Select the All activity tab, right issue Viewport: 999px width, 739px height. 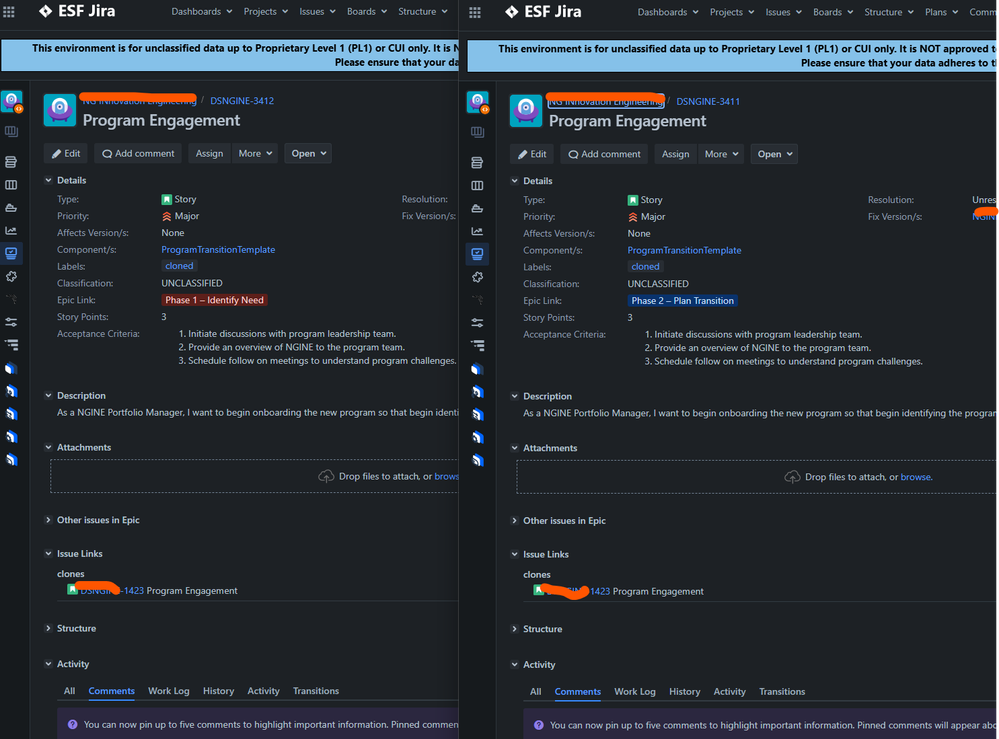pos(535,691)
